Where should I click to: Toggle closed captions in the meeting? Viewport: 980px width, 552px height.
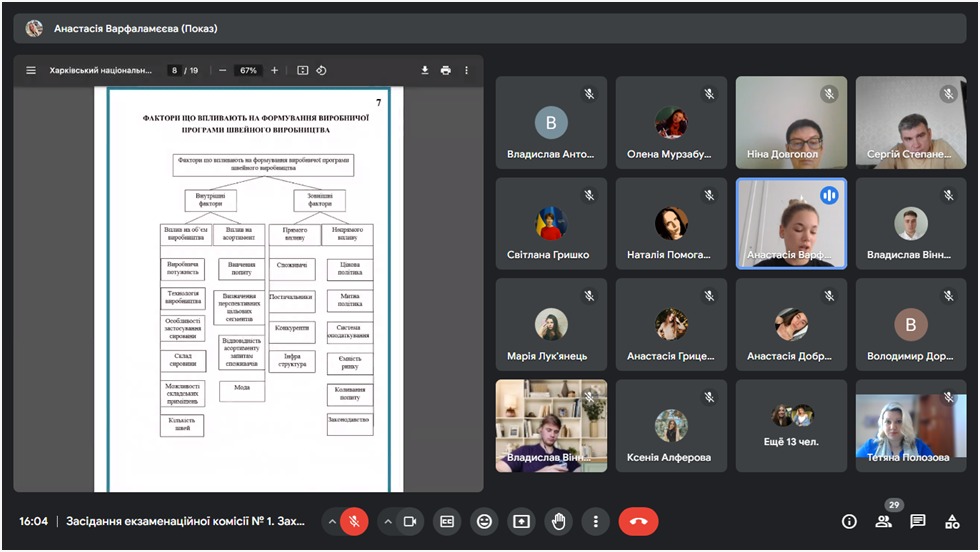pyautogui.click(x=447, y=521)
